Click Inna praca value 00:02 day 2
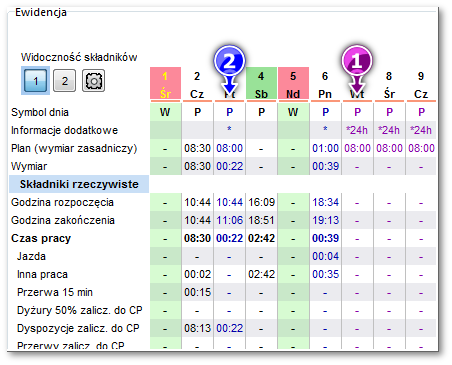Image resolution: width=452 pixels, height=365 pixels. coord(197,274)
